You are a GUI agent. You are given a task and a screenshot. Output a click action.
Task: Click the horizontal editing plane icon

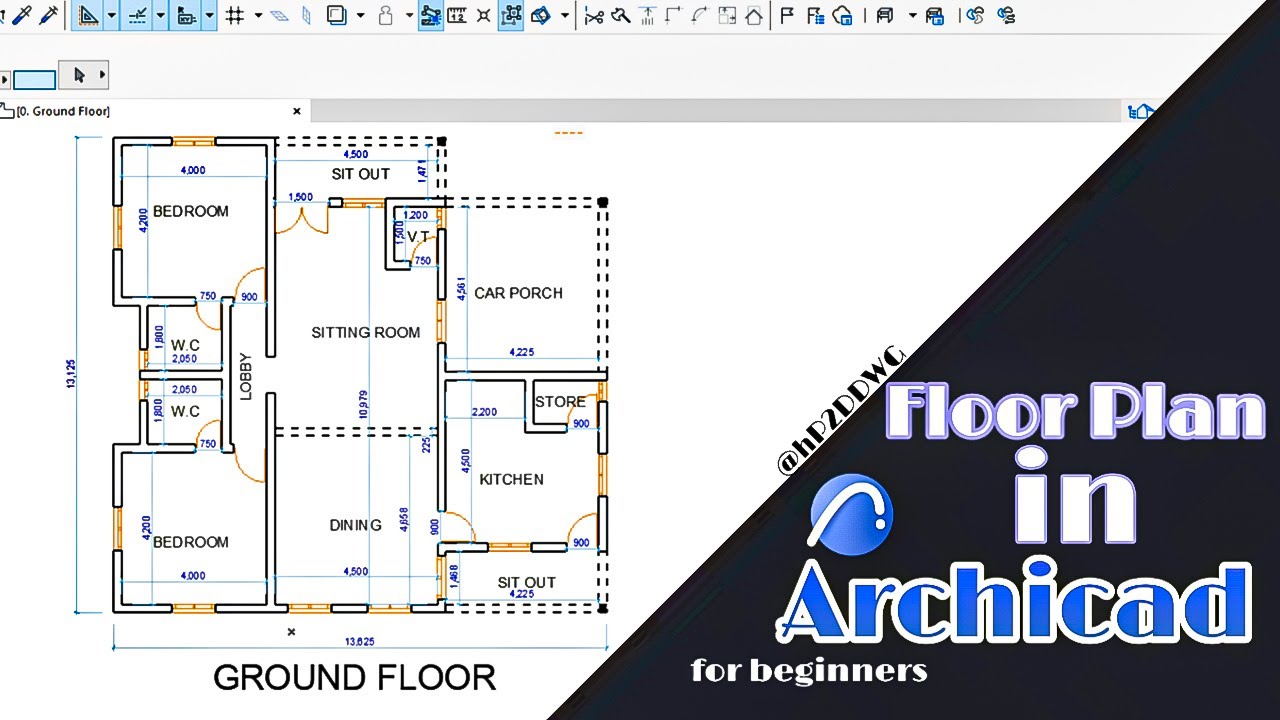[x=279, y=15]
